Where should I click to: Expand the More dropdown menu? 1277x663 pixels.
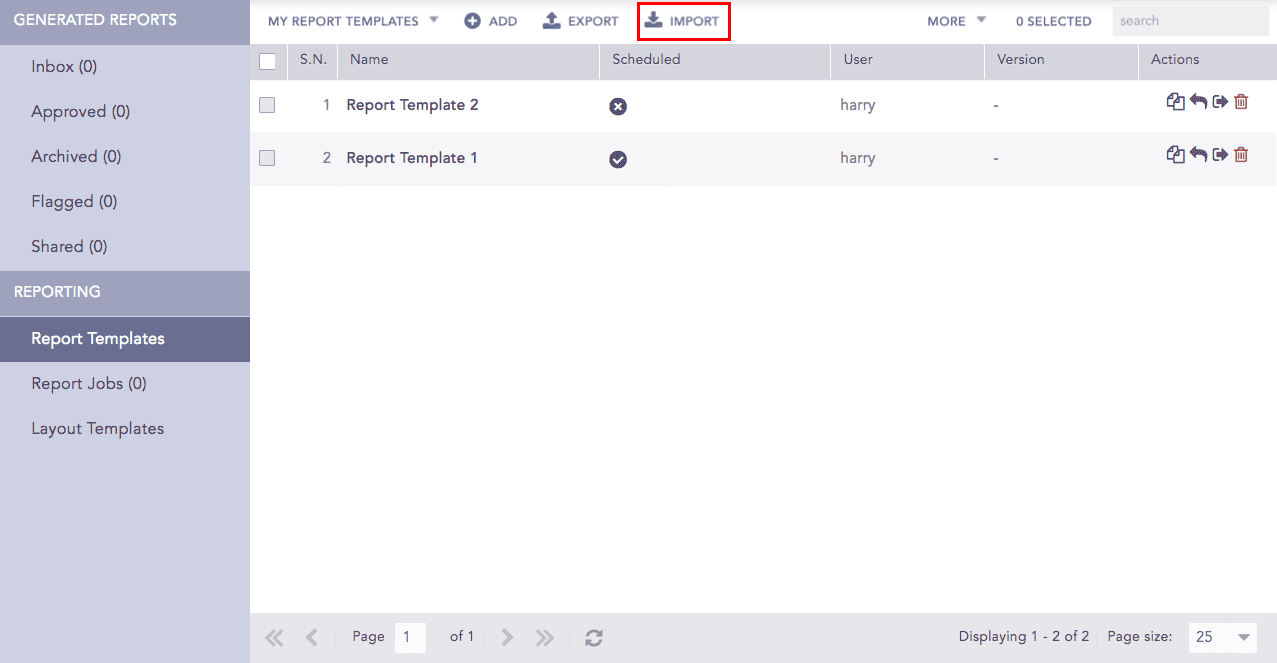[x=956, y=21]
